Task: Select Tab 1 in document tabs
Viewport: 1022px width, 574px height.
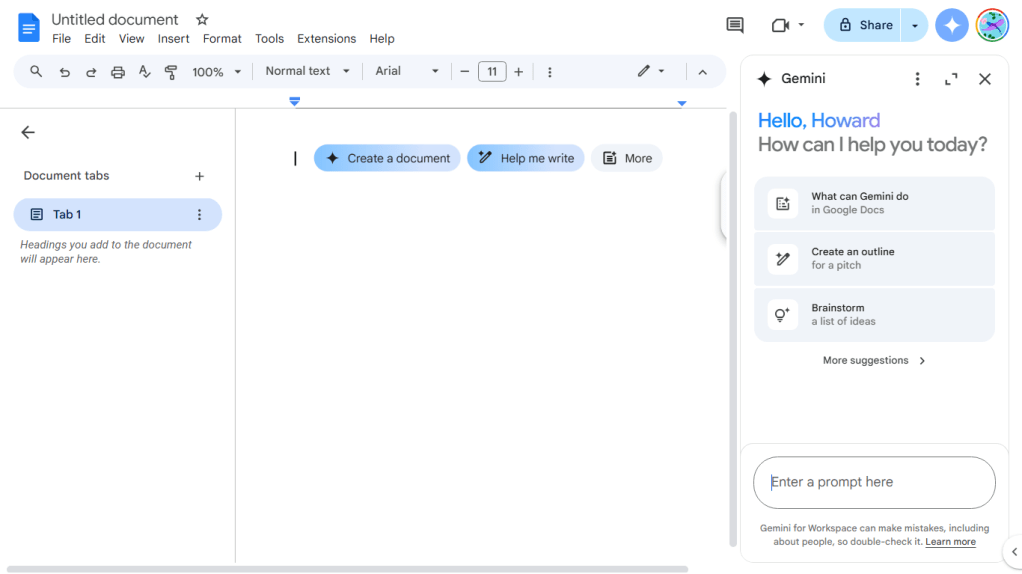Action: coord(117,214)
